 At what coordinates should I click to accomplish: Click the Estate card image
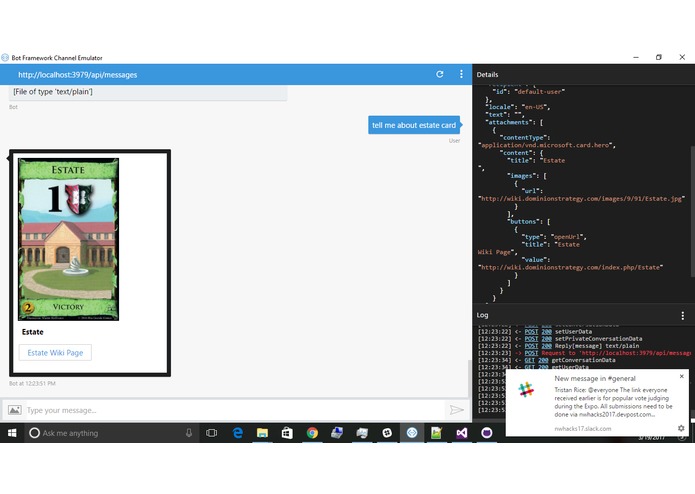(x=68, y=239)
